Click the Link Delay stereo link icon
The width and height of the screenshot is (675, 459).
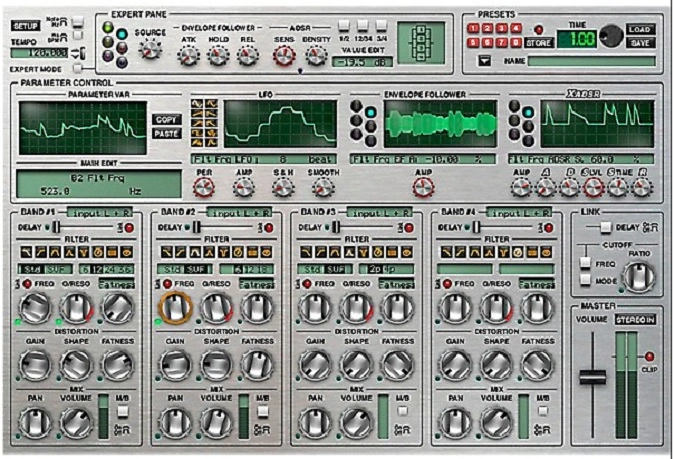click(650, 227)
